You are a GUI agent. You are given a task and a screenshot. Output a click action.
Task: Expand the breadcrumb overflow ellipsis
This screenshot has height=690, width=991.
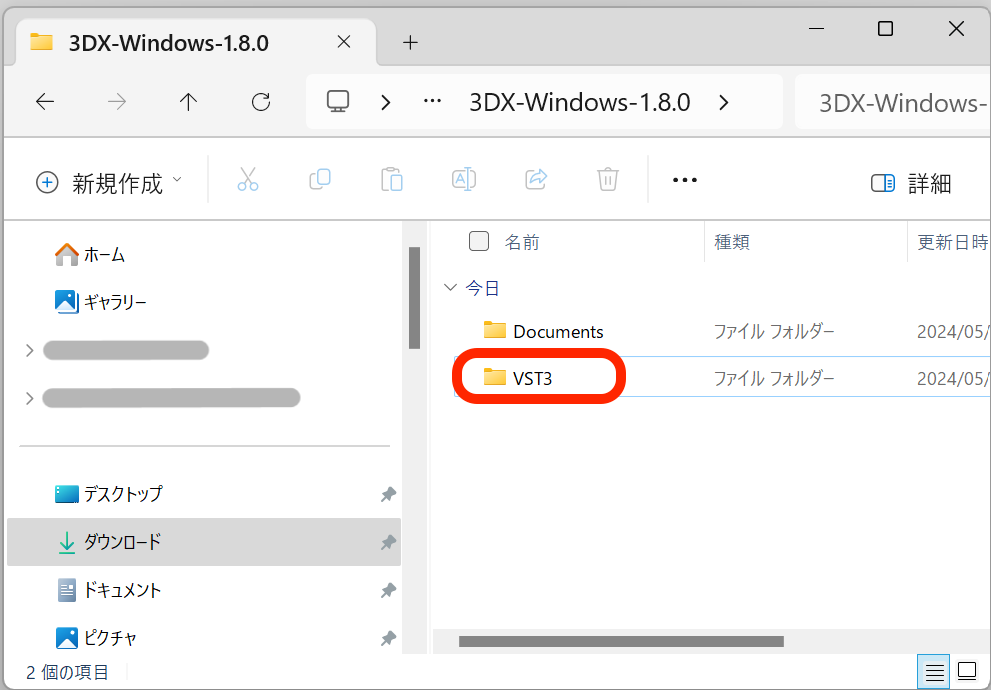pyautogui.click(x=432, y=101)
